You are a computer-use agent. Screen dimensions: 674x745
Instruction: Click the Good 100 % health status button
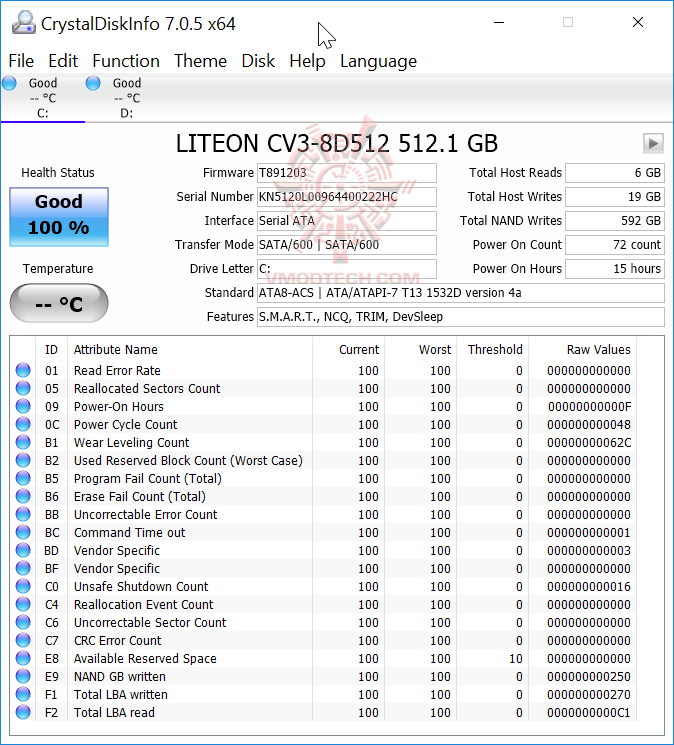coord(59,217)
